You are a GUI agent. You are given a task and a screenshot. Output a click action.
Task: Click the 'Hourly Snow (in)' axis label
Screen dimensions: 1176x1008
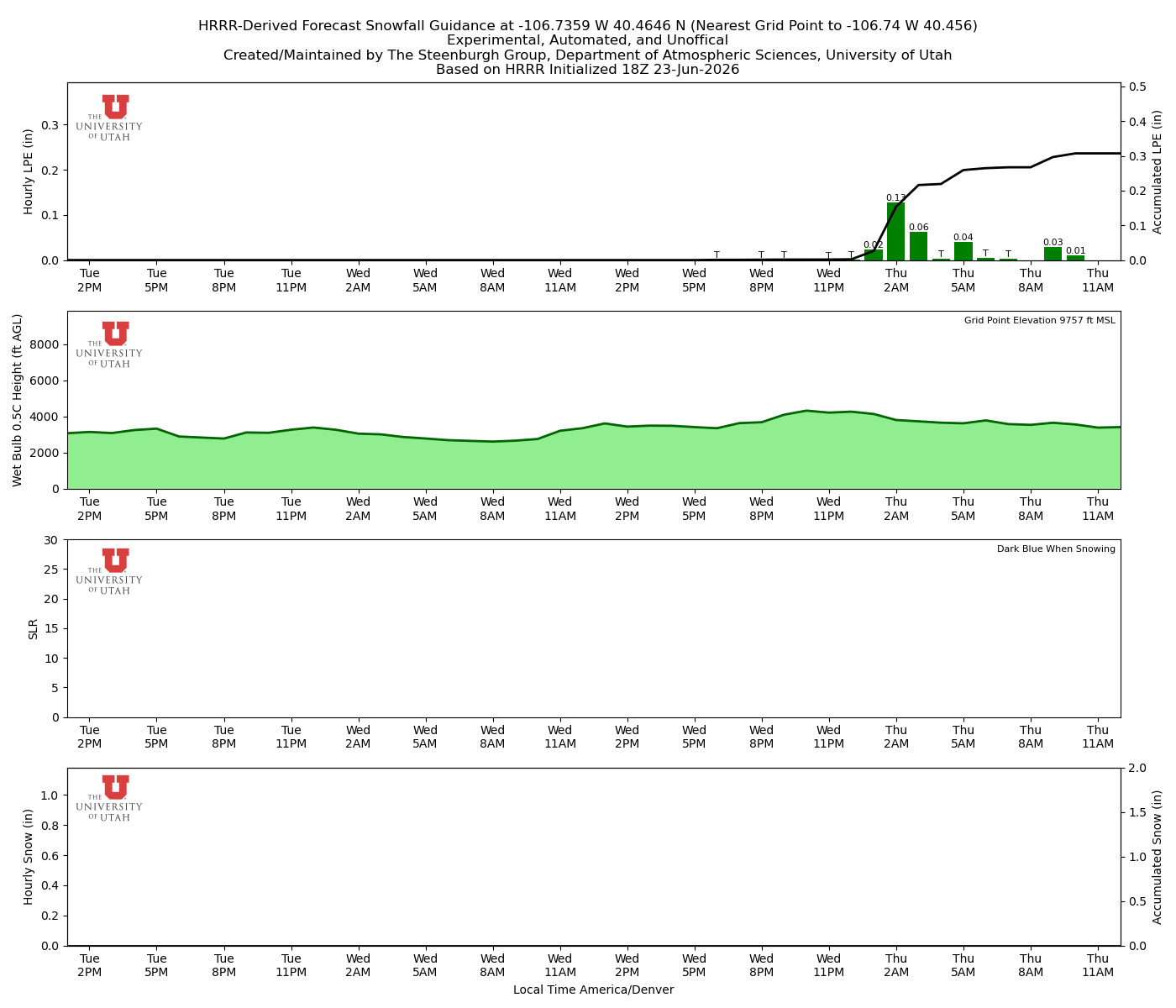[x=29, y=857]
